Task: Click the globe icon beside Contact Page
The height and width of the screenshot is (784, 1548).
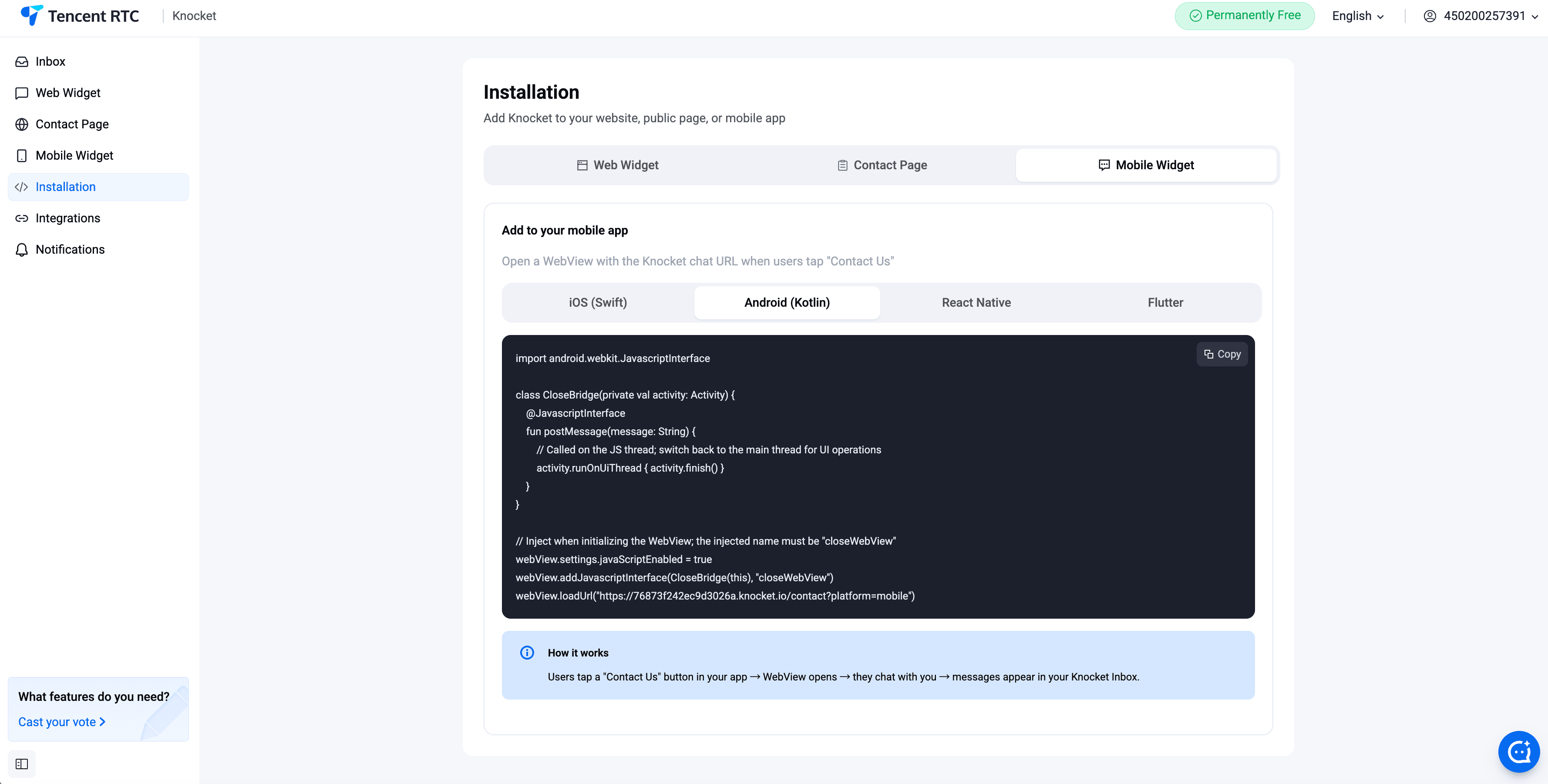Action: [x=22, y=124]
